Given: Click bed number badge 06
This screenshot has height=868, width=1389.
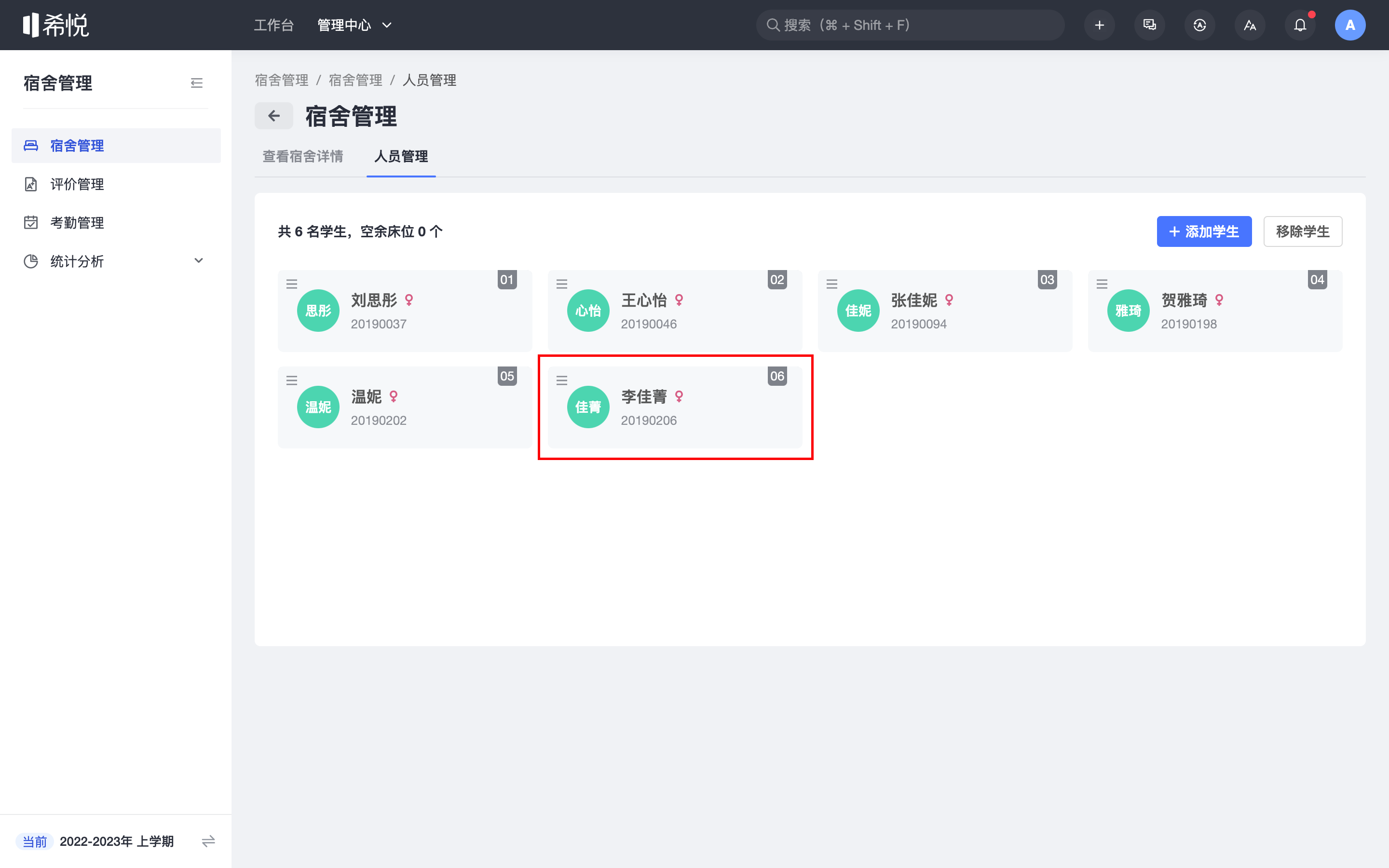Looking at the screenshot, I should [x=777, y=376].
